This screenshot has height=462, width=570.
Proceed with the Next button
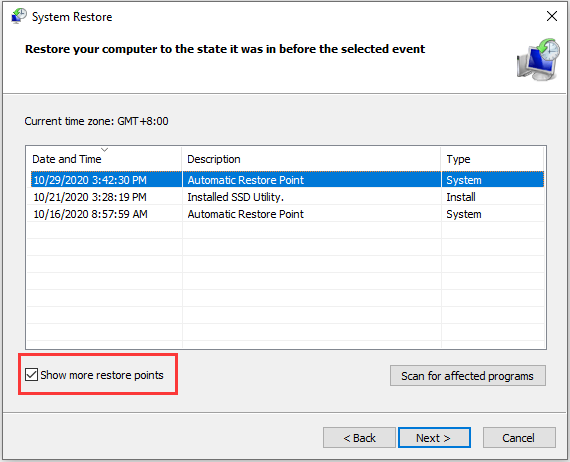[x=434, y=438]
